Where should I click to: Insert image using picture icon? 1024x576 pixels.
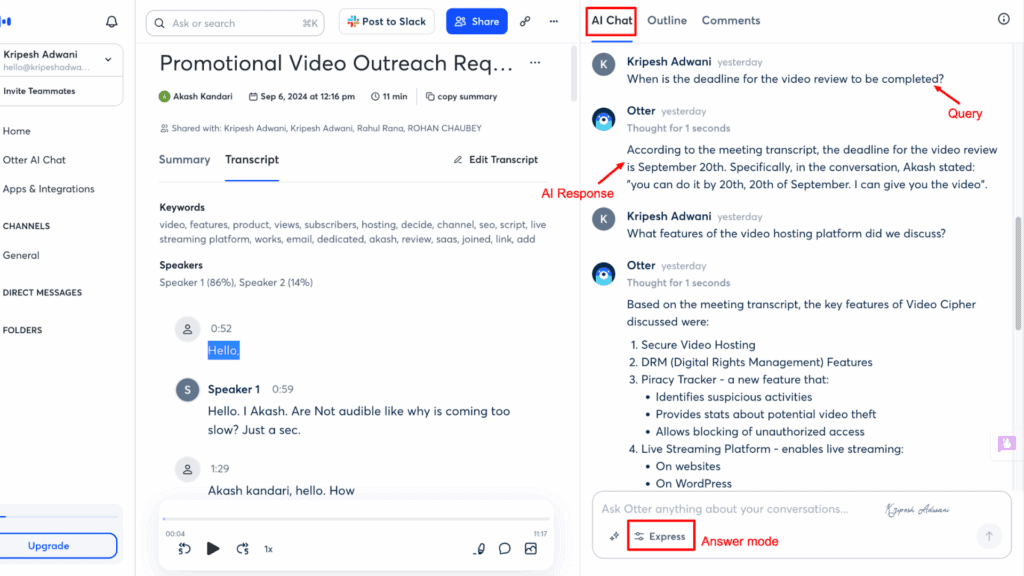(x=531, y=549)
